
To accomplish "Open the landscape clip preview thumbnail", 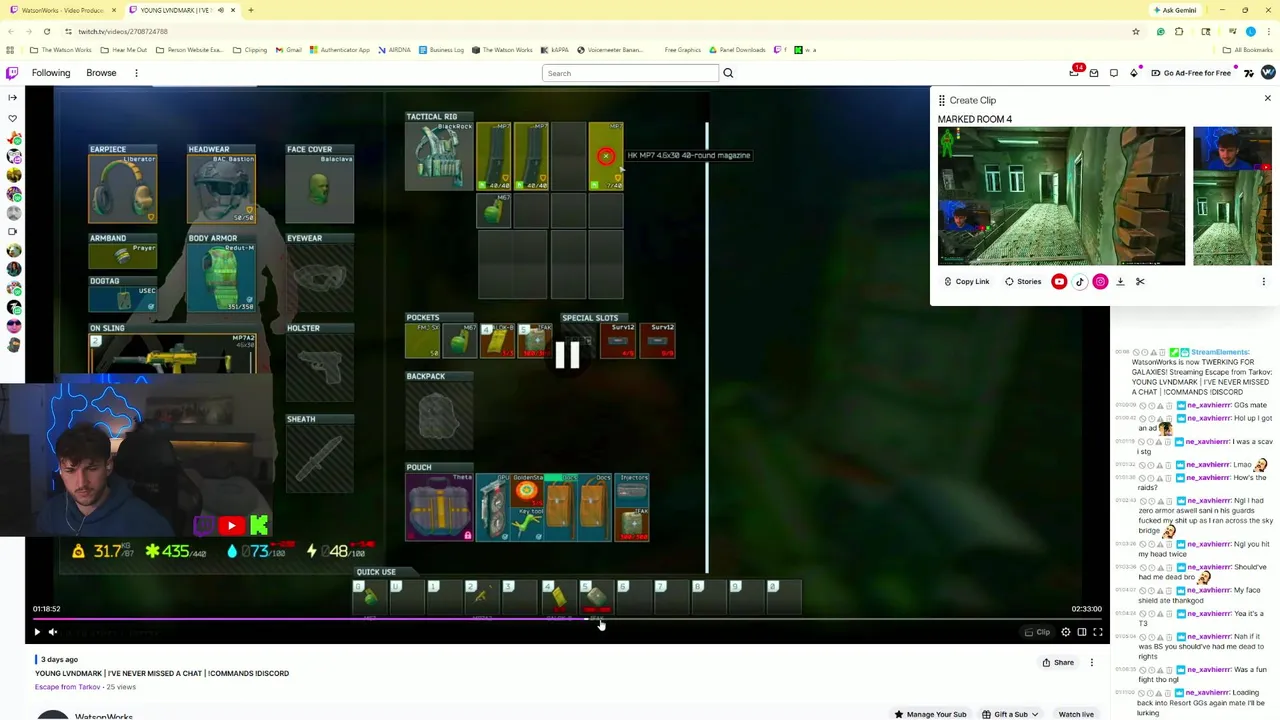I will (1061, 196).
